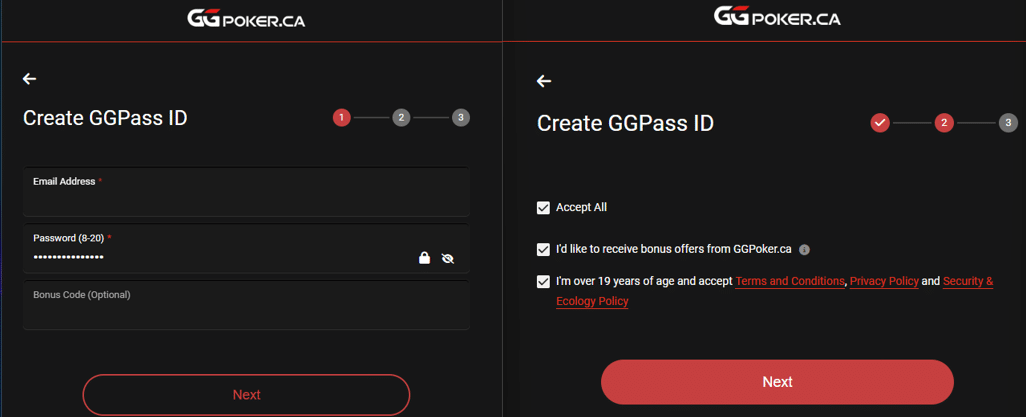Toggle the Accept All checkbox
This screenshot has width=1026, height=417.
[x=543, y=208]
